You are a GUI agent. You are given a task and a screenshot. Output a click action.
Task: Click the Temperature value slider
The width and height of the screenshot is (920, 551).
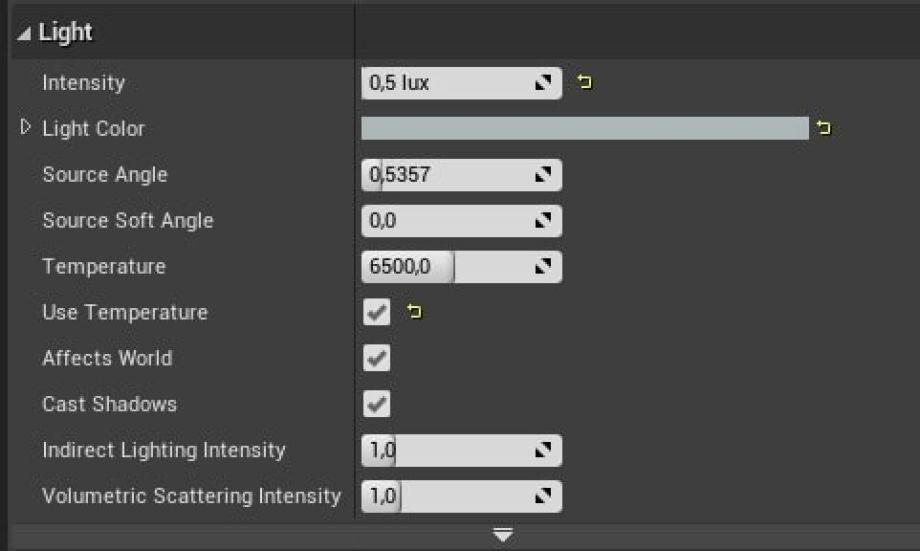[x=440, y=267]
